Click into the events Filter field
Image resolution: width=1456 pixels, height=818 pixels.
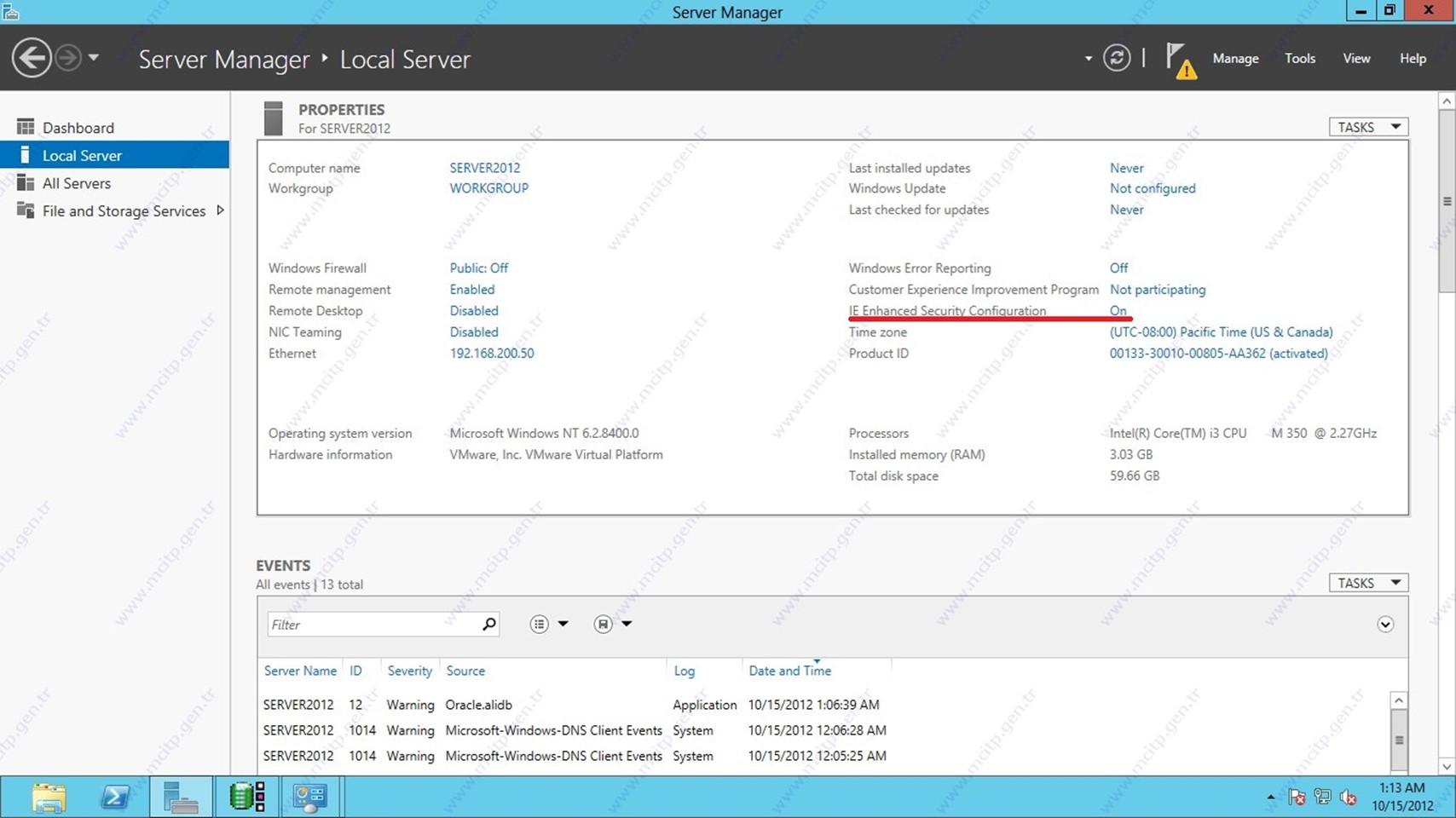tap(373, 625)
